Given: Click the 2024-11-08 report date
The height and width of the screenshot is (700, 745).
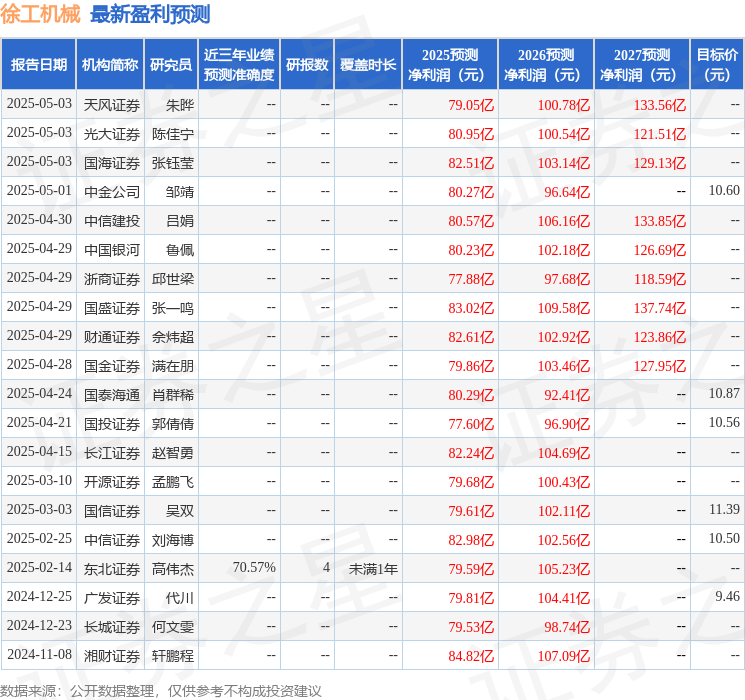Looking at the screenshot, I should pos(39,654).
